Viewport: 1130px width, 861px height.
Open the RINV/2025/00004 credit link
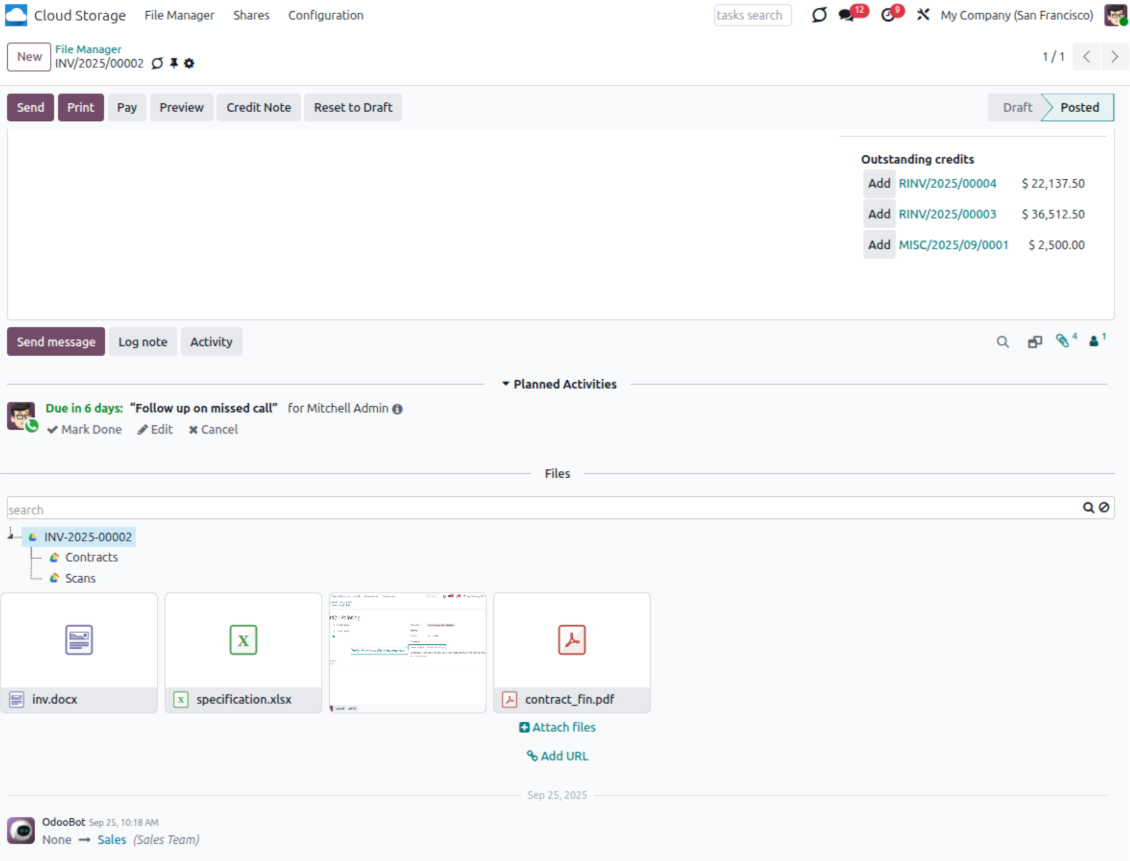click(947, 183)
